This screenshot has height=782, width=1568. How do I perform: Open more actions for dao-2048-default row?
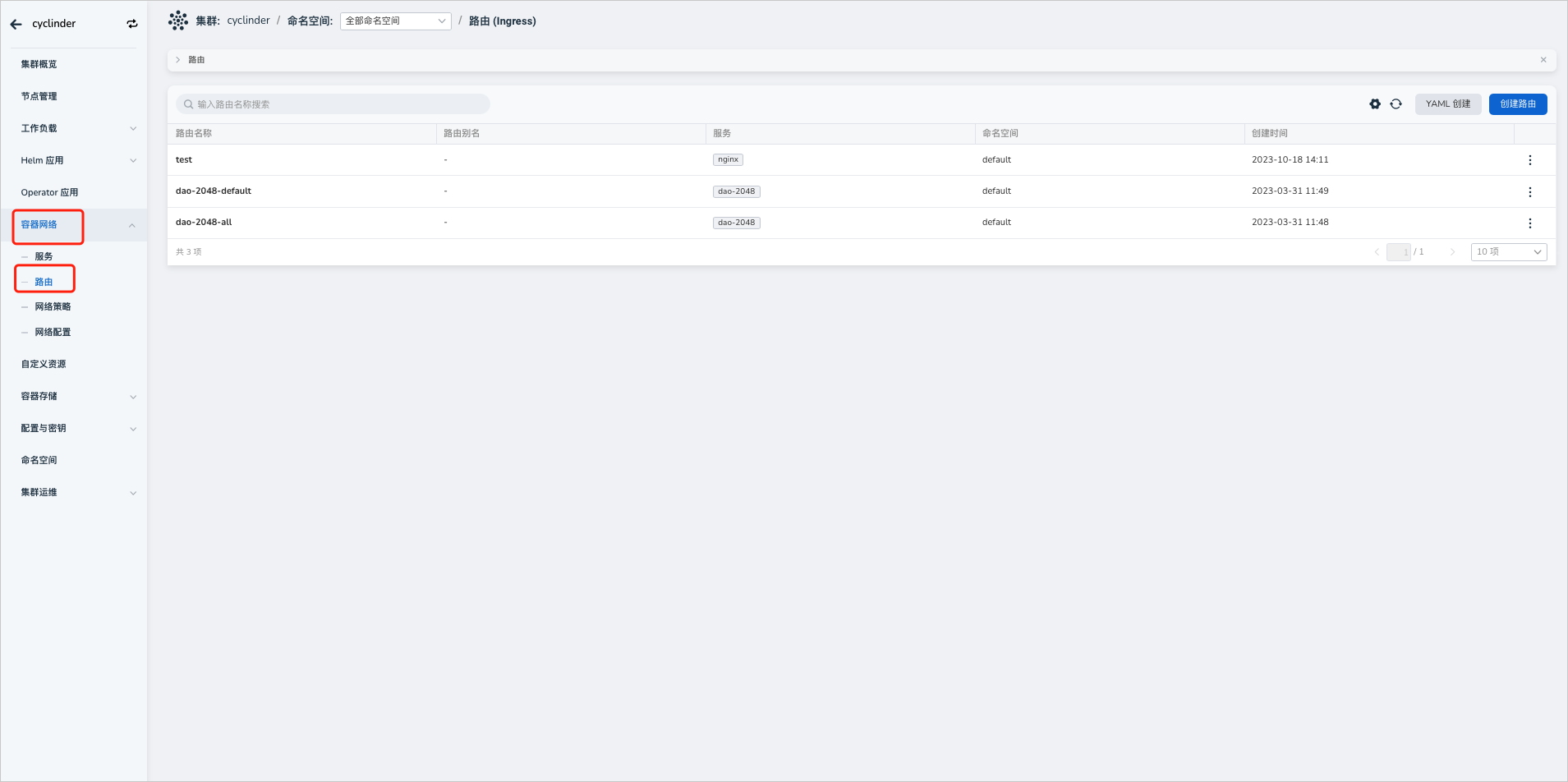pos(1529,191)
